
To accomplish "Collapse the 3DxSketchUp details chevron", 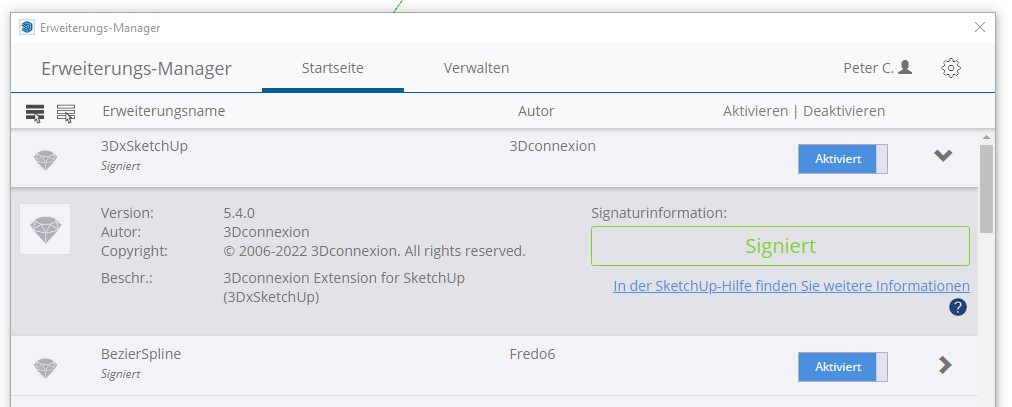I will (x=942, y=156).
